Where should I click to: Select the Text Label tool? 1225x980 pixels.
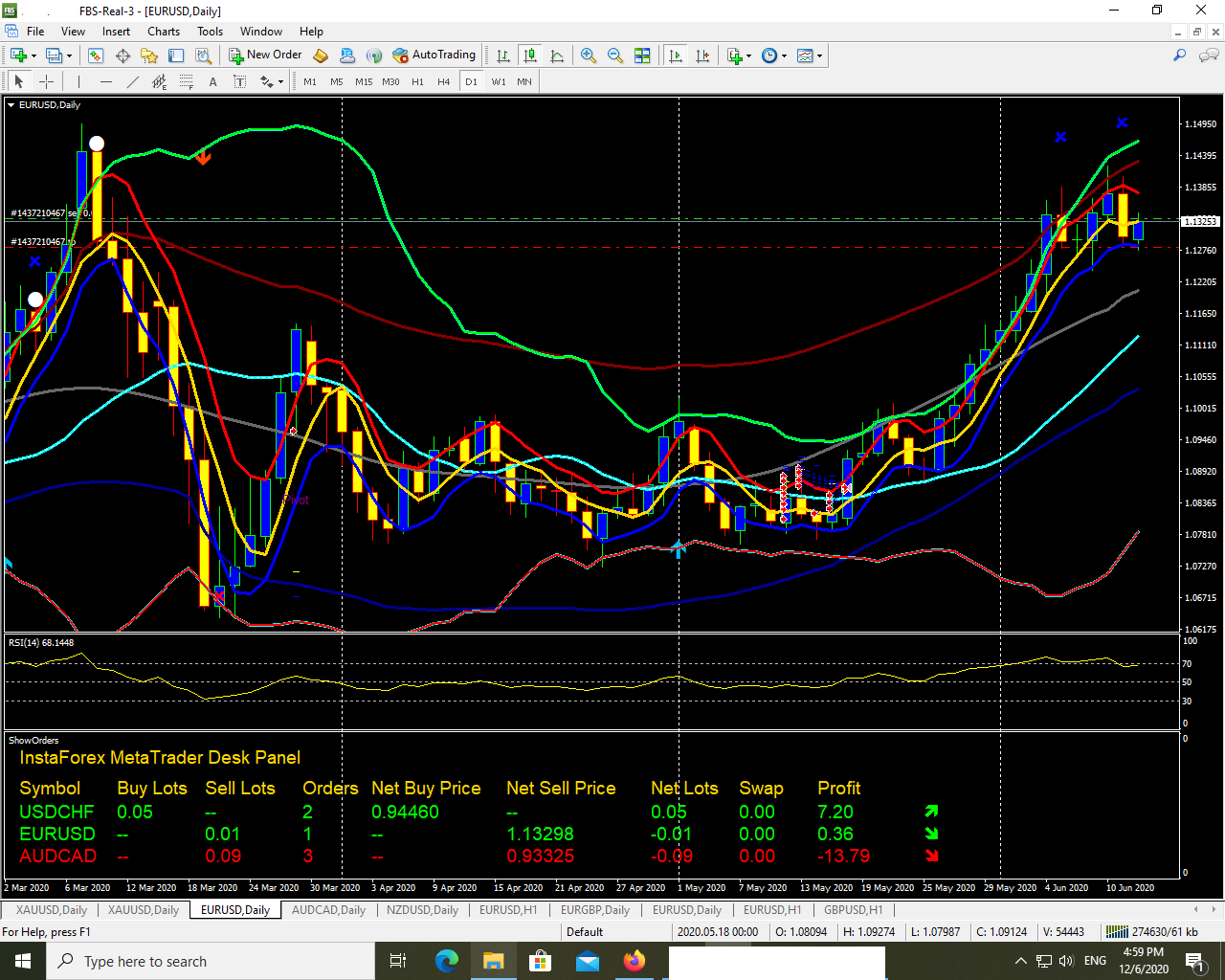click(x=239, y=81)
